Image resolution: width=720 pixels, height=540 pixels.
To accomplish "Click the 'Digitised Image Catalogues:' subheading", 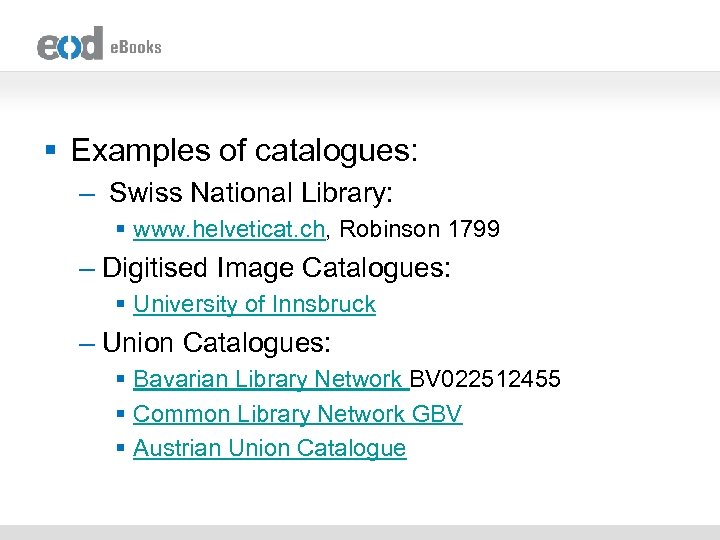I will pyautogui.click(x=277, y=268).
